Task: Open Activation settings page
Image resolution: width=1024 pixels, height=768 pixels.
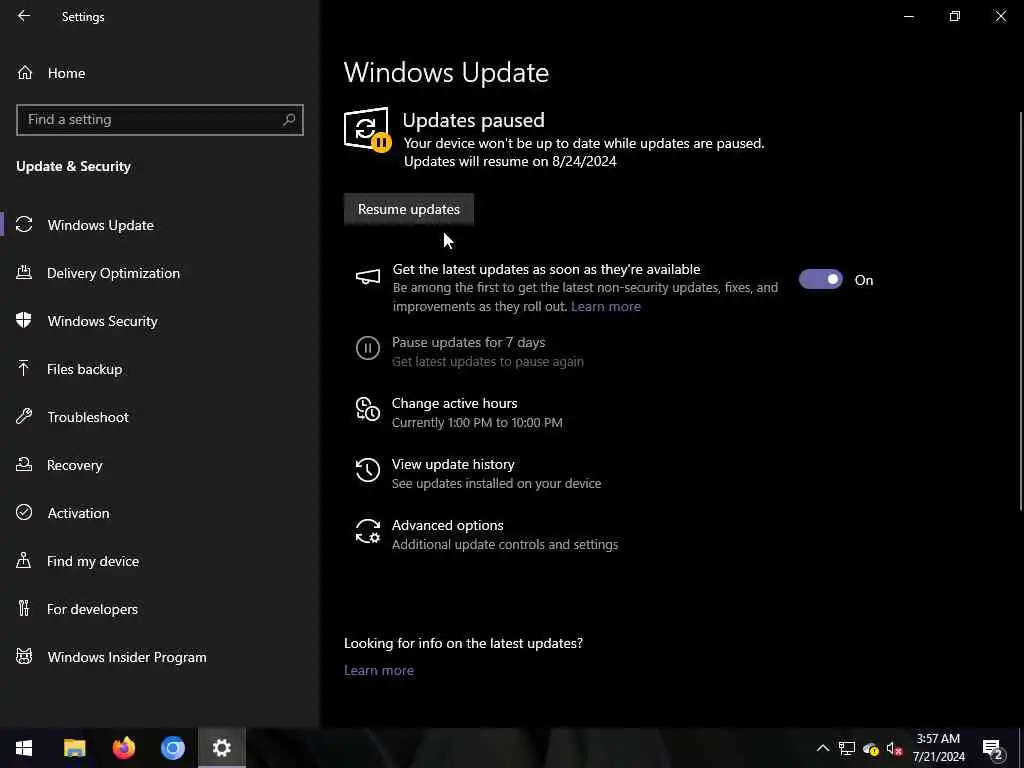Action: point(160,513)
